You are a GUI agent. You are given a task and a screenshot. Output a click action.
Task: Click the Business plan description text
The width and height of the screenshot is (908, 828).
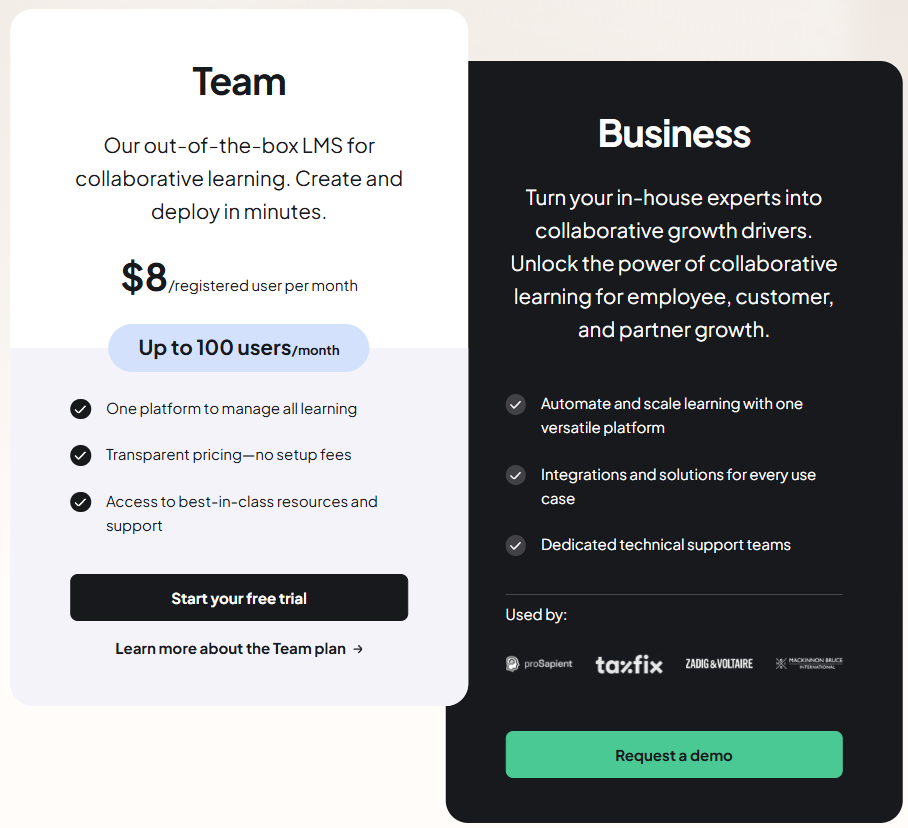[x=673, y=264]
